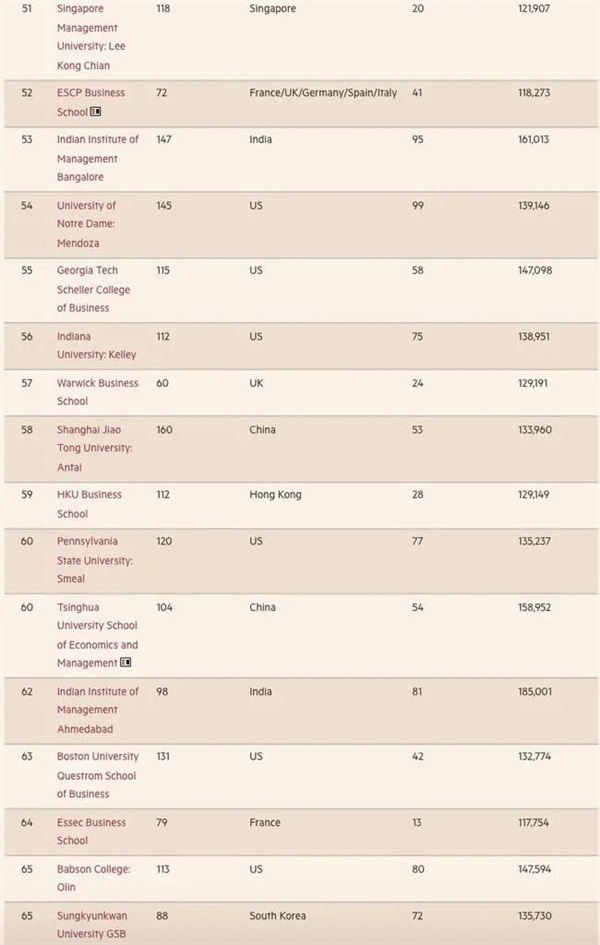
Task: Click the HKU Business School link
Action: pyautogui.click(x=89, y=504)
